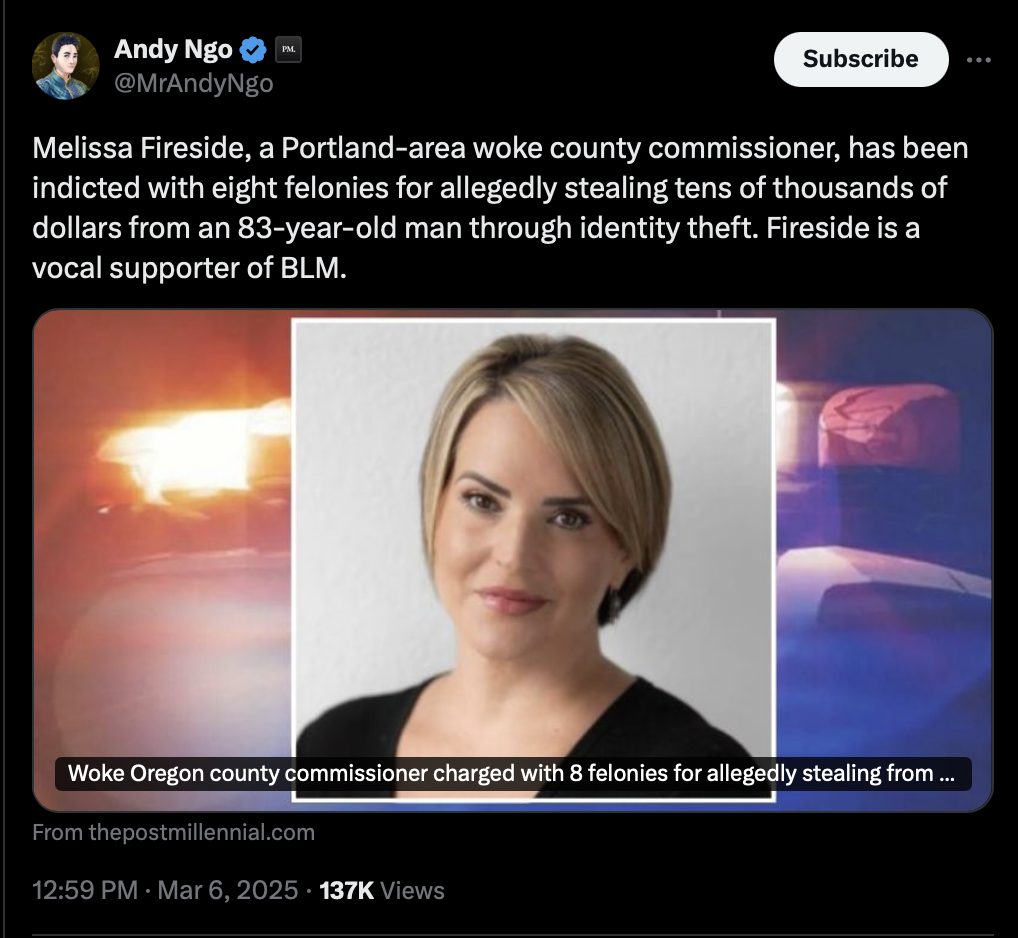The width and height of the screenshot is (1018, 938).
Task: Click the PM affiliate badge icon
Action: click(x=288, y=49)
